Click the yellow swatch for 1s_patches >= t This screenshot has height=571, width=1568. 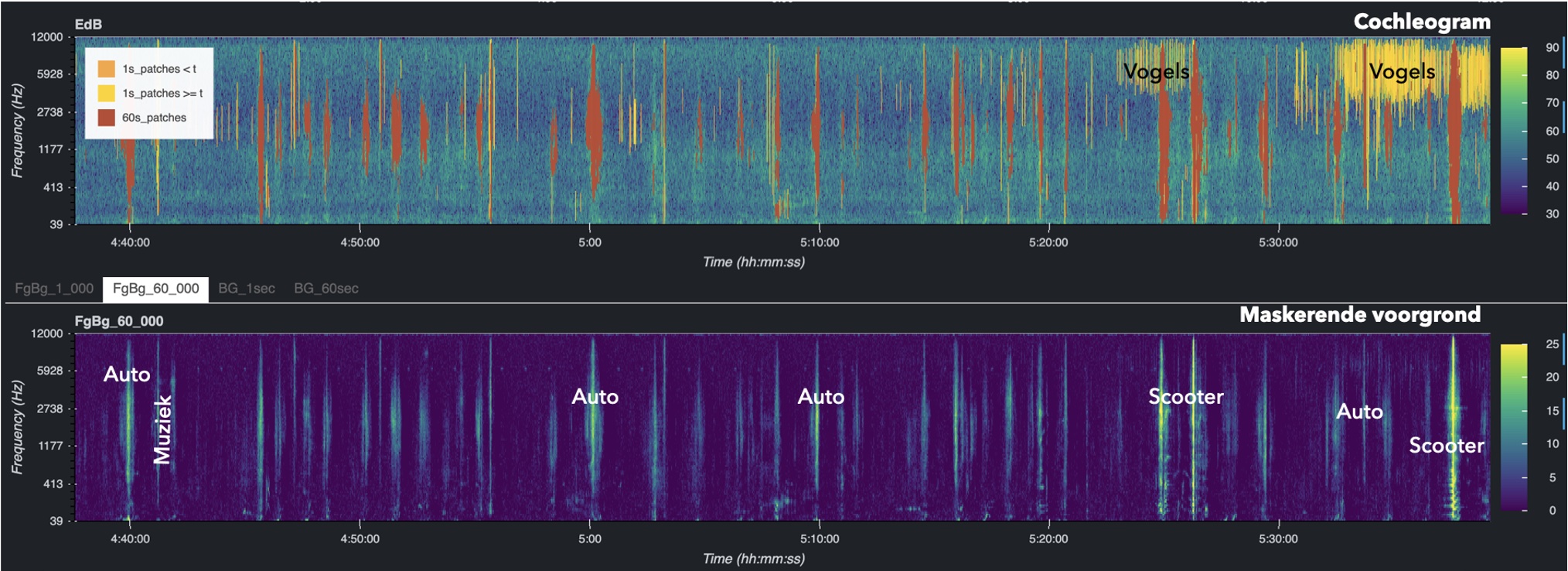(107, 94)
